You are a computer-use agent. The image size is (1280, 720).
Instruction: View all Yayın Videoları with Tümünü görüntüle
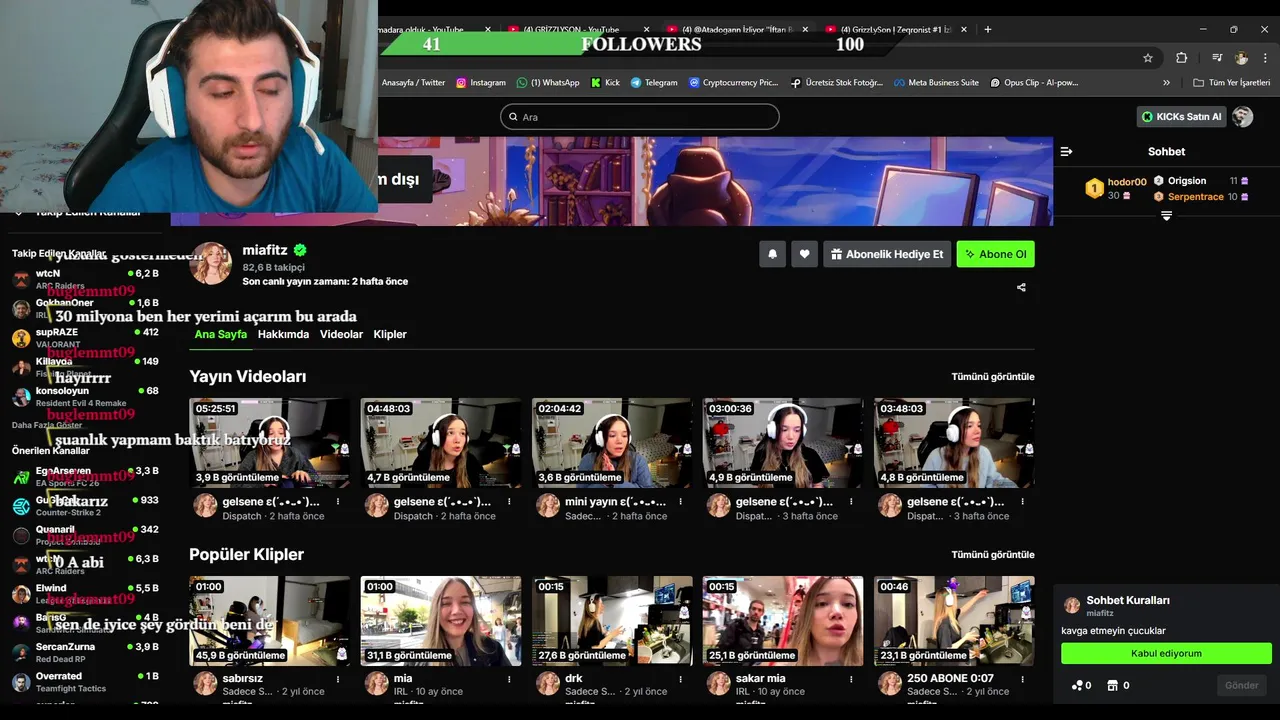pyautogui.click(x=992, y=377)
